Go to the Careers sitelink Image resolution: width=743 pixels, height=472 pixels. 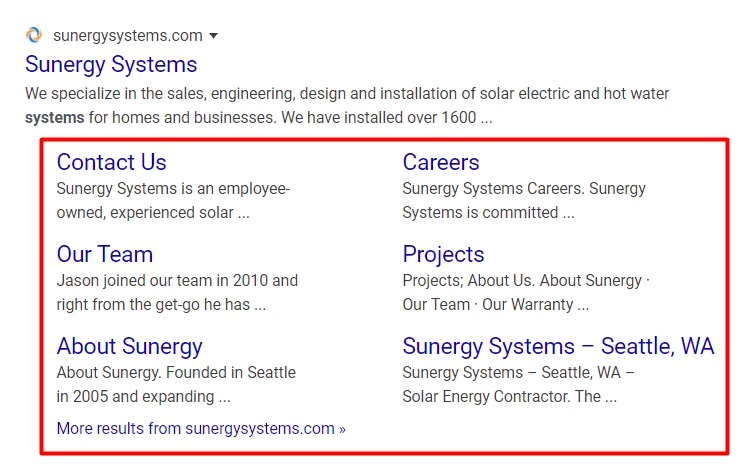pyautogui.click(x=441, y=162)
